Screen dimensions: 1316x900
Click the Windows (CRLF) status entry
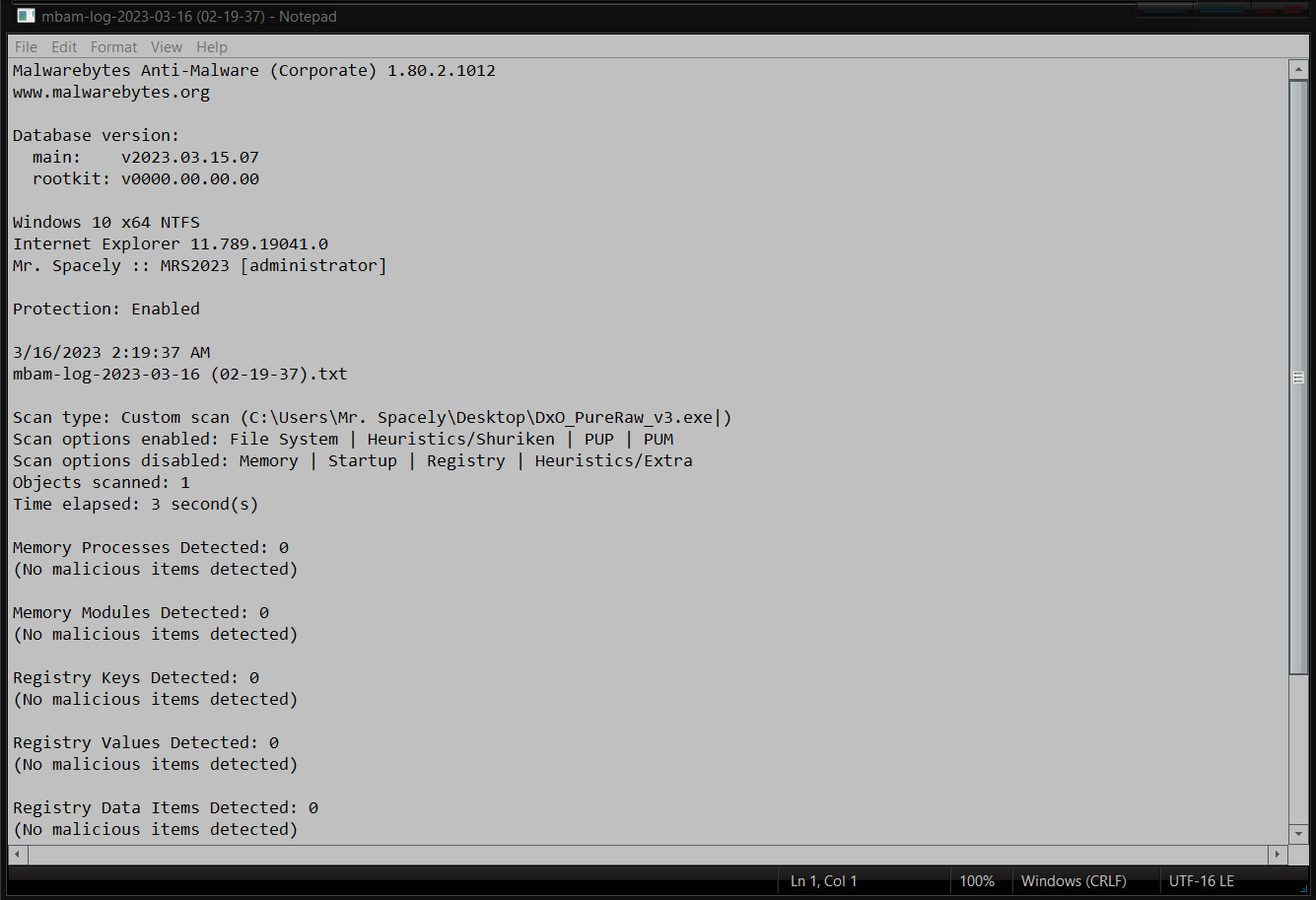click(x=1074, y=881)
